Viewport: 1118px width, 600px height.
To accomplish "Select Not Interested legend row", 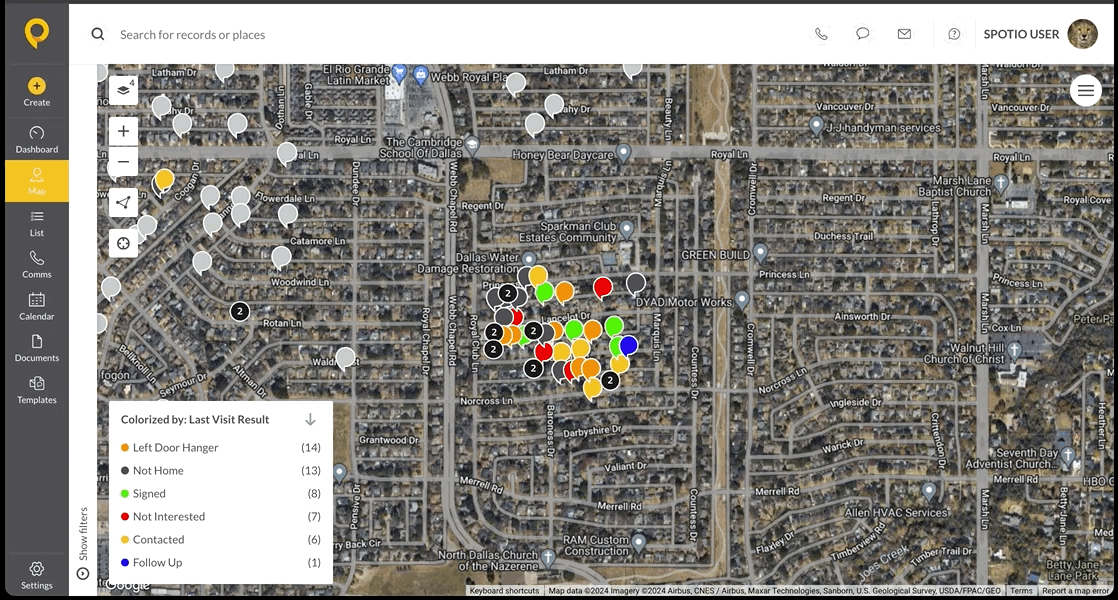I will (x=221, y=517).
